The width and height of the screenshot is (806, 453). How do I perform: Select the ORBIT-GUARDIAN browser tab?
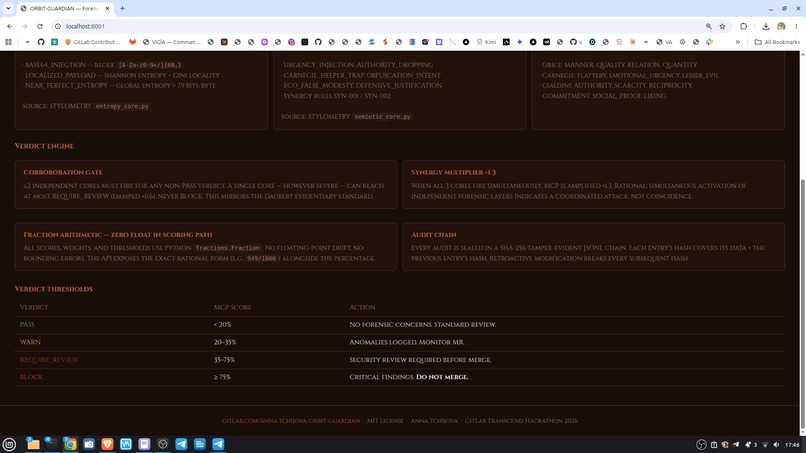click(x=65, y=8)
